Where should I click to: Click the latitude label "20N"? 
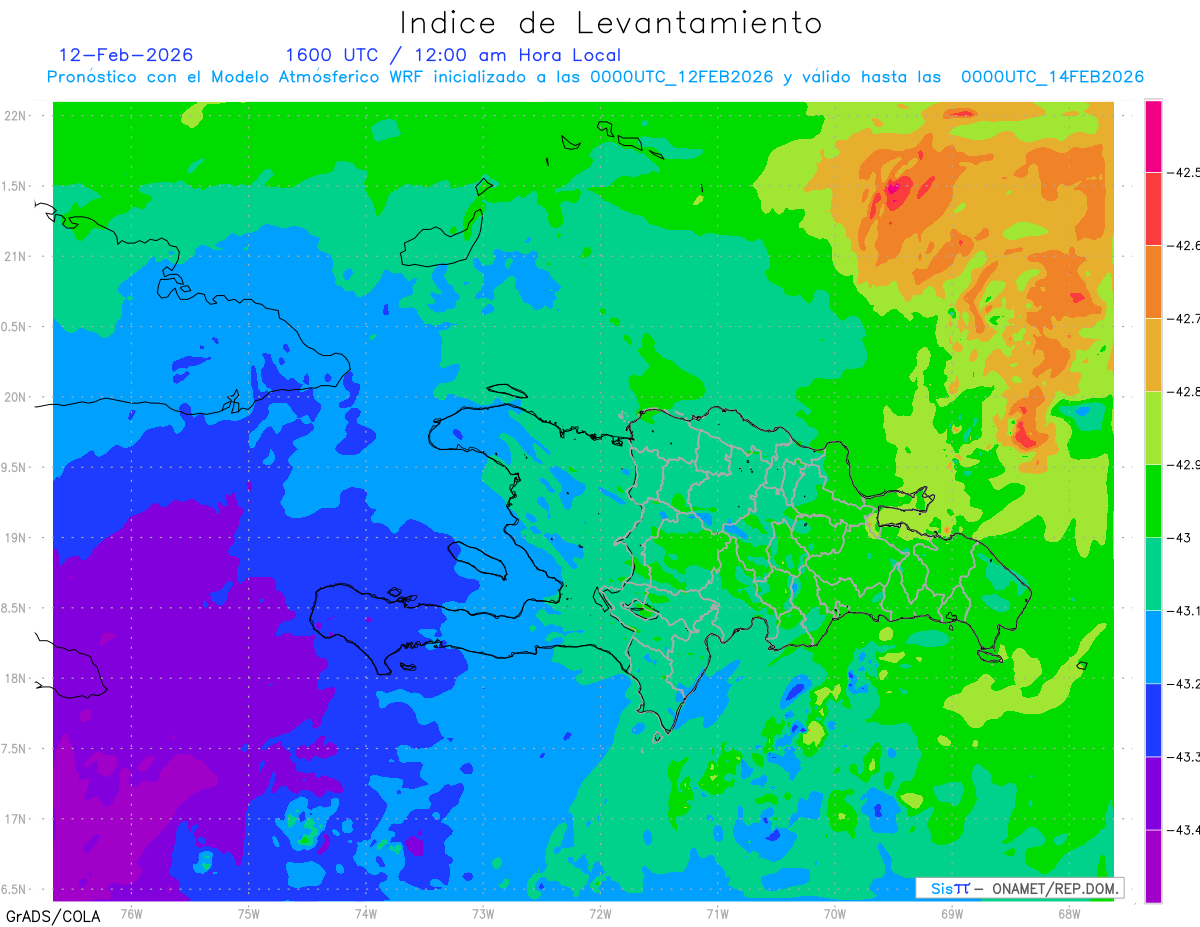pyautogui.click(x=15, y=397)
